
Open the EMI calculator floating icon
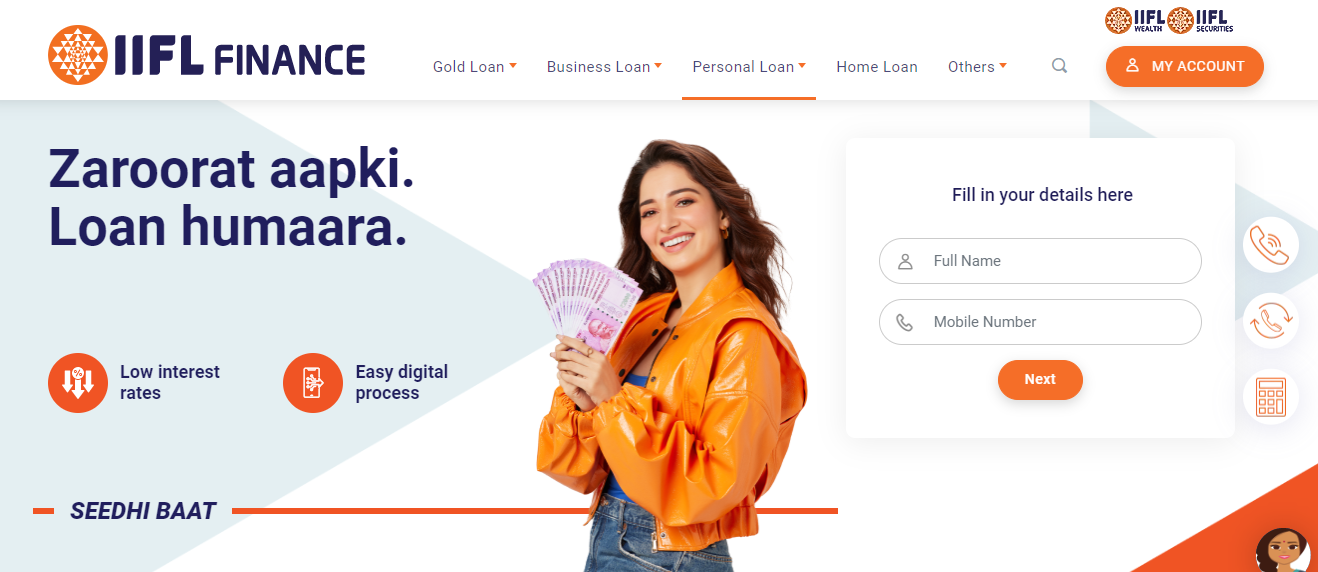tap(1271, 397)
